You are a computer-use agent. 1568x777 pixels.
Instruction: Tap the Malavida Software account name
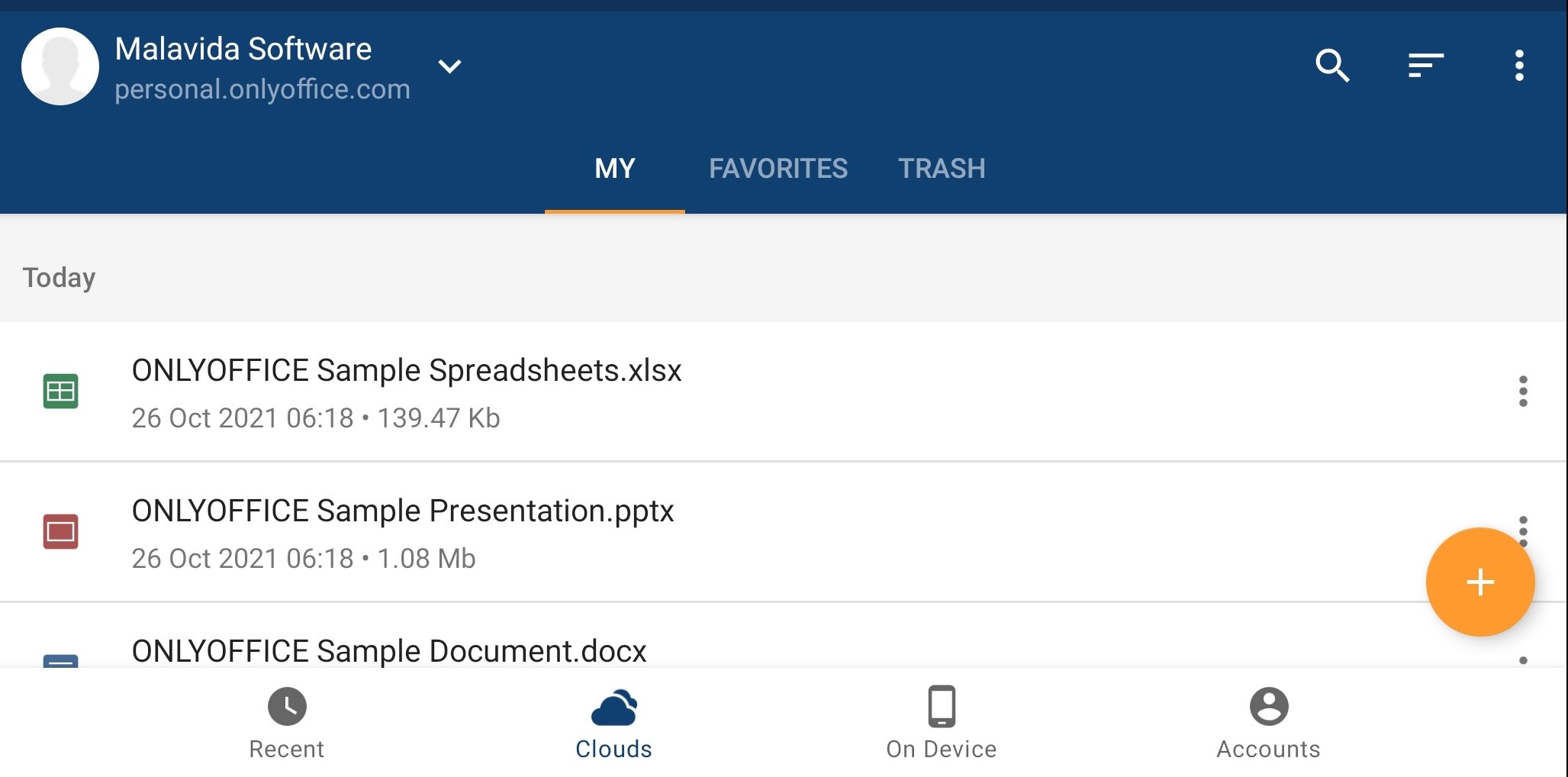tap(243, 49)
